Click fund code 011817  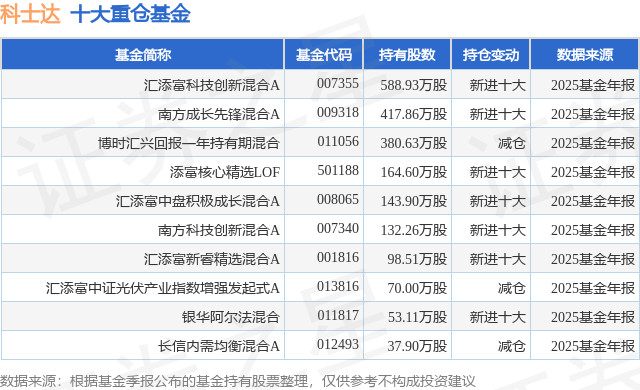(338, 315)
